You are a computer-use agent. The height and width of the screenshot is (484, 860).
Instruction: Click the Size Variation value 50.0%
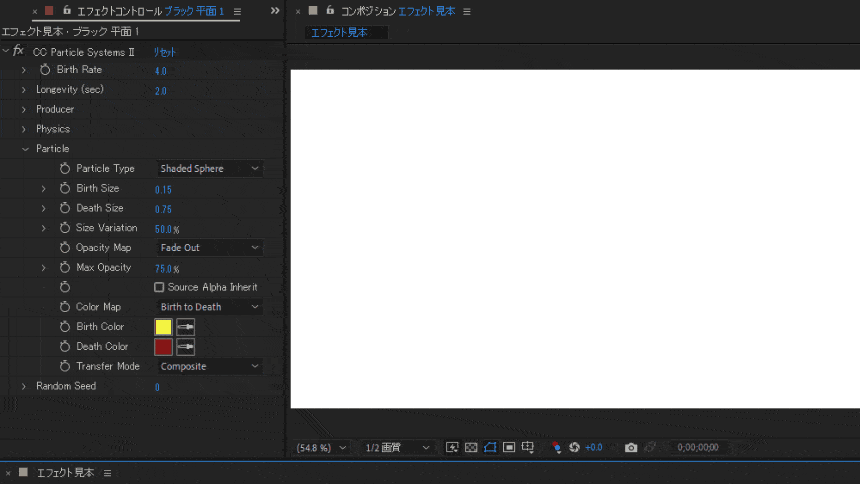coord(167,229)
